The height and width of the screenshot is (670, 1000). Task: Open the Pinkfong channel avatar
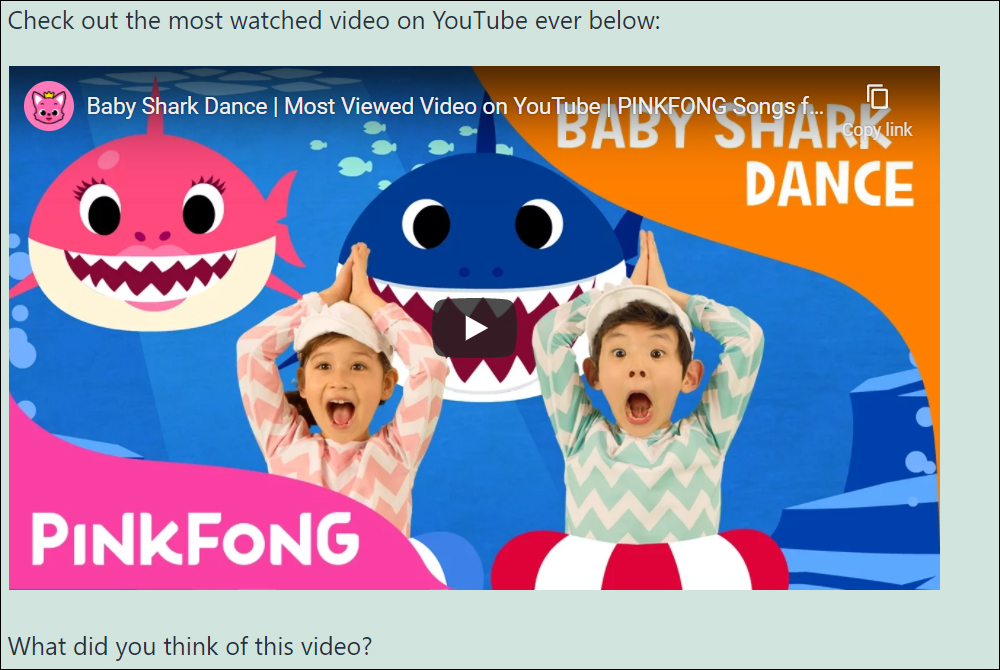[x=49, y=106]
